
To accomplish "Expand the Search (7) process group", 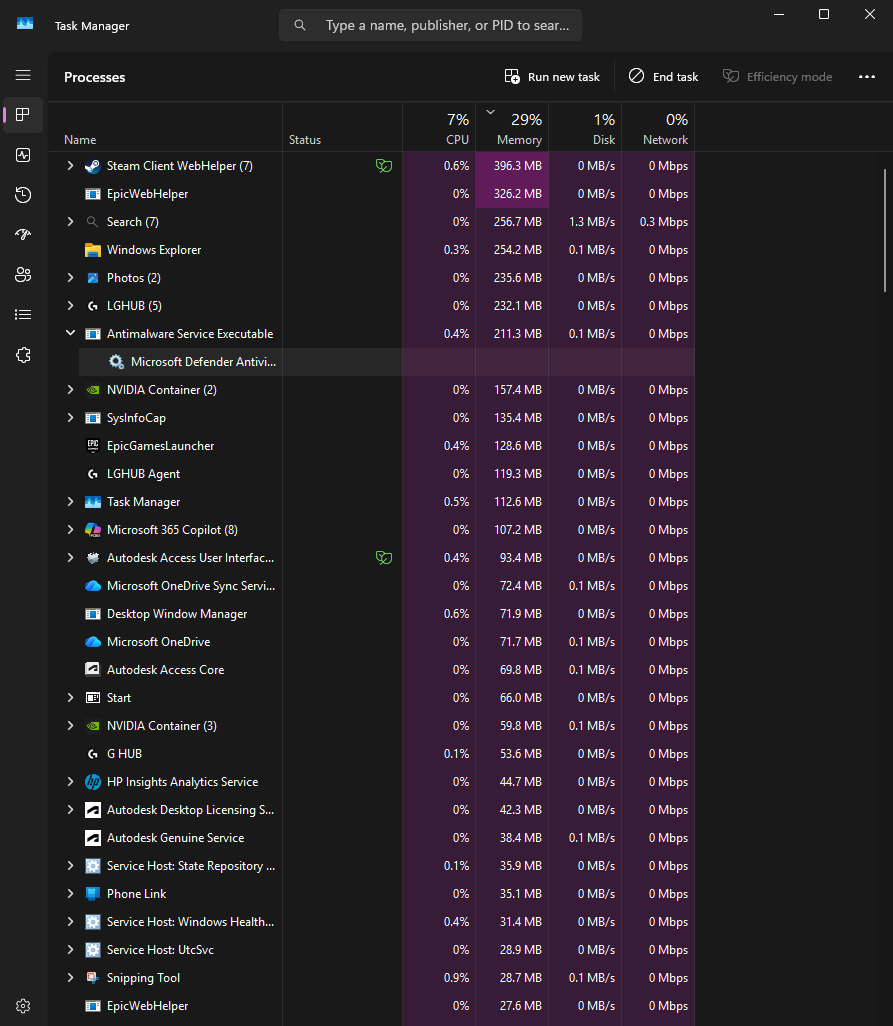I will click(70, 222).
